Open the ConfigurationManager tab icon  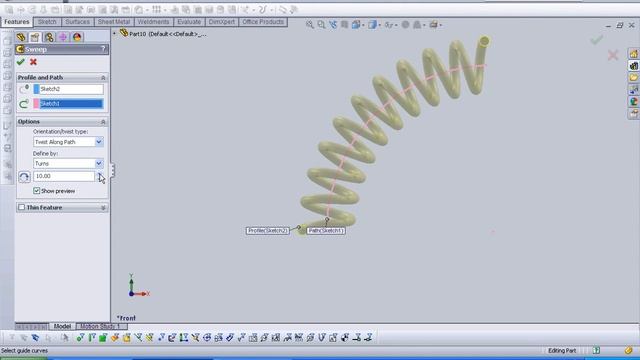pos(49,37)
